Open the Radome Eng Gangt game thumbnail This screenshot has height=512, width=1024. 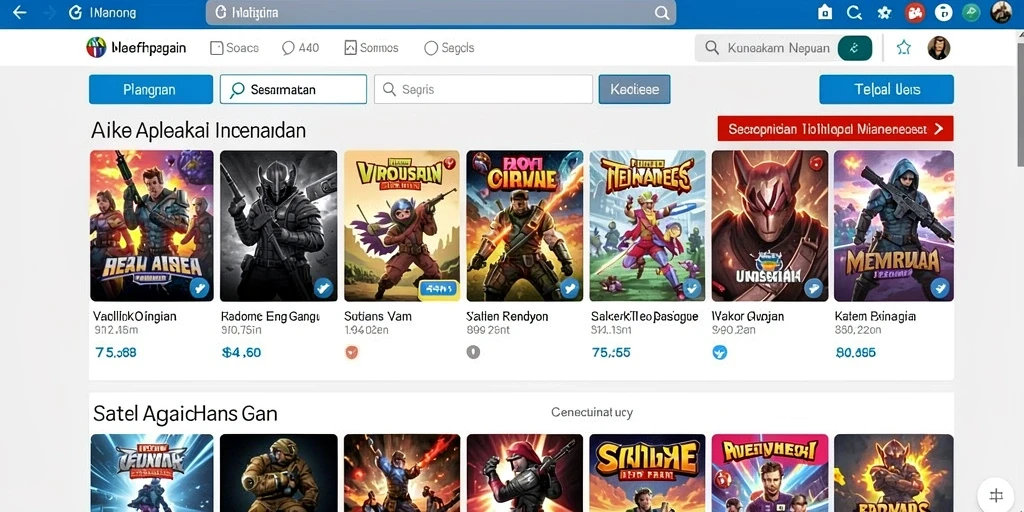pos(278,226)
